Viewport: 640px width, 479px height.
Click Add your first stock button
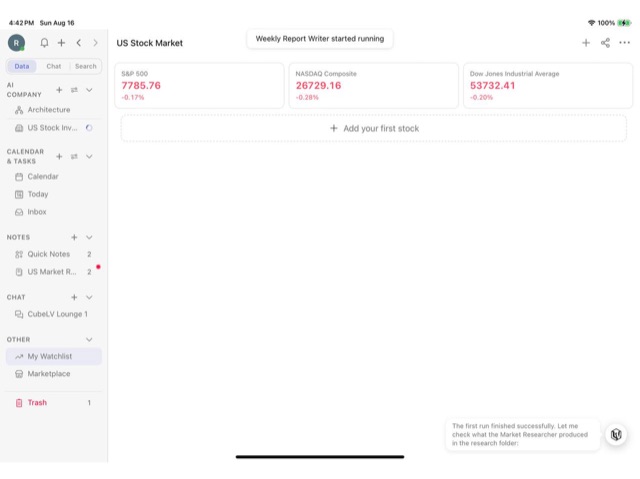[374, 129]
